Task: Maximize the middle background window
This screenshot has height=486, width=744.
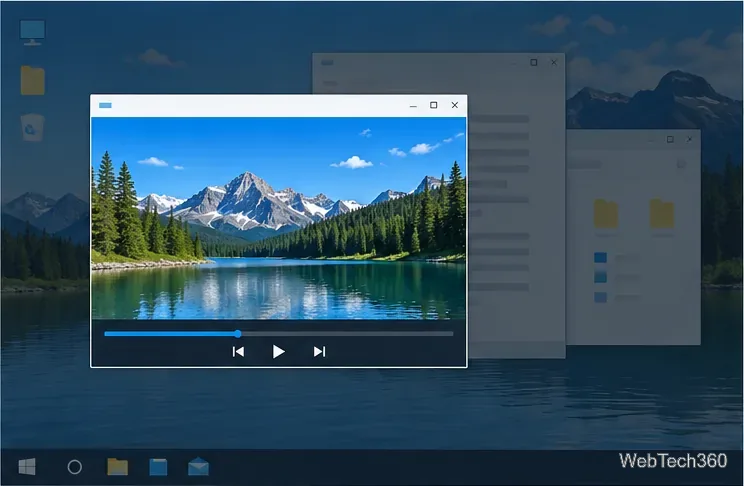Action: (534, 62)
